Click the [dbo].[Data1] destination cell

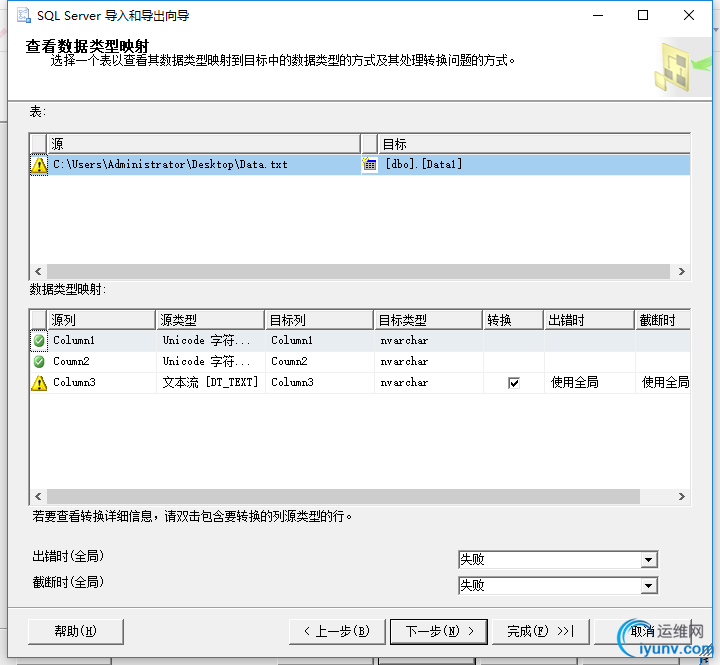click(x=534, y=164)
